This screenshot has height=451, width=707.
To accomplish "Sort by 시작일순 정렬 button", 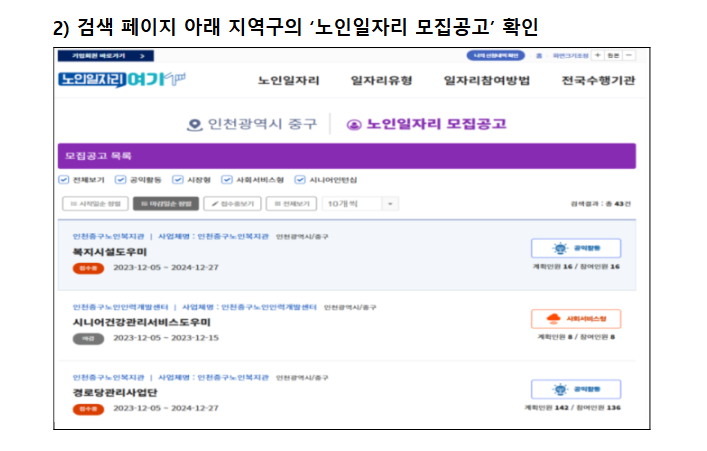I will 95,204.
